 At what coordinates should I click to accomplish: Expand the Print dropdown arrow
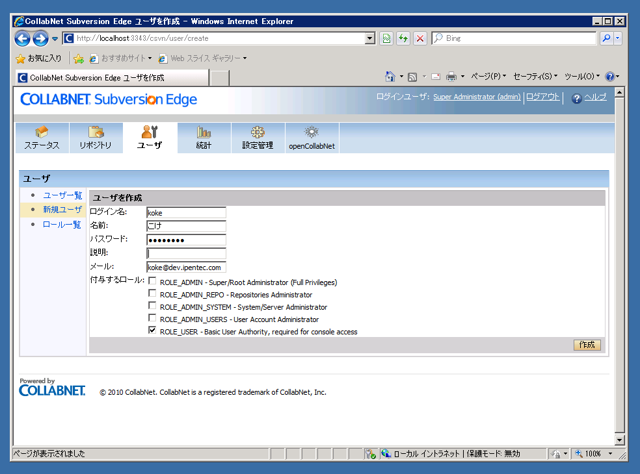tap(462, 76)
